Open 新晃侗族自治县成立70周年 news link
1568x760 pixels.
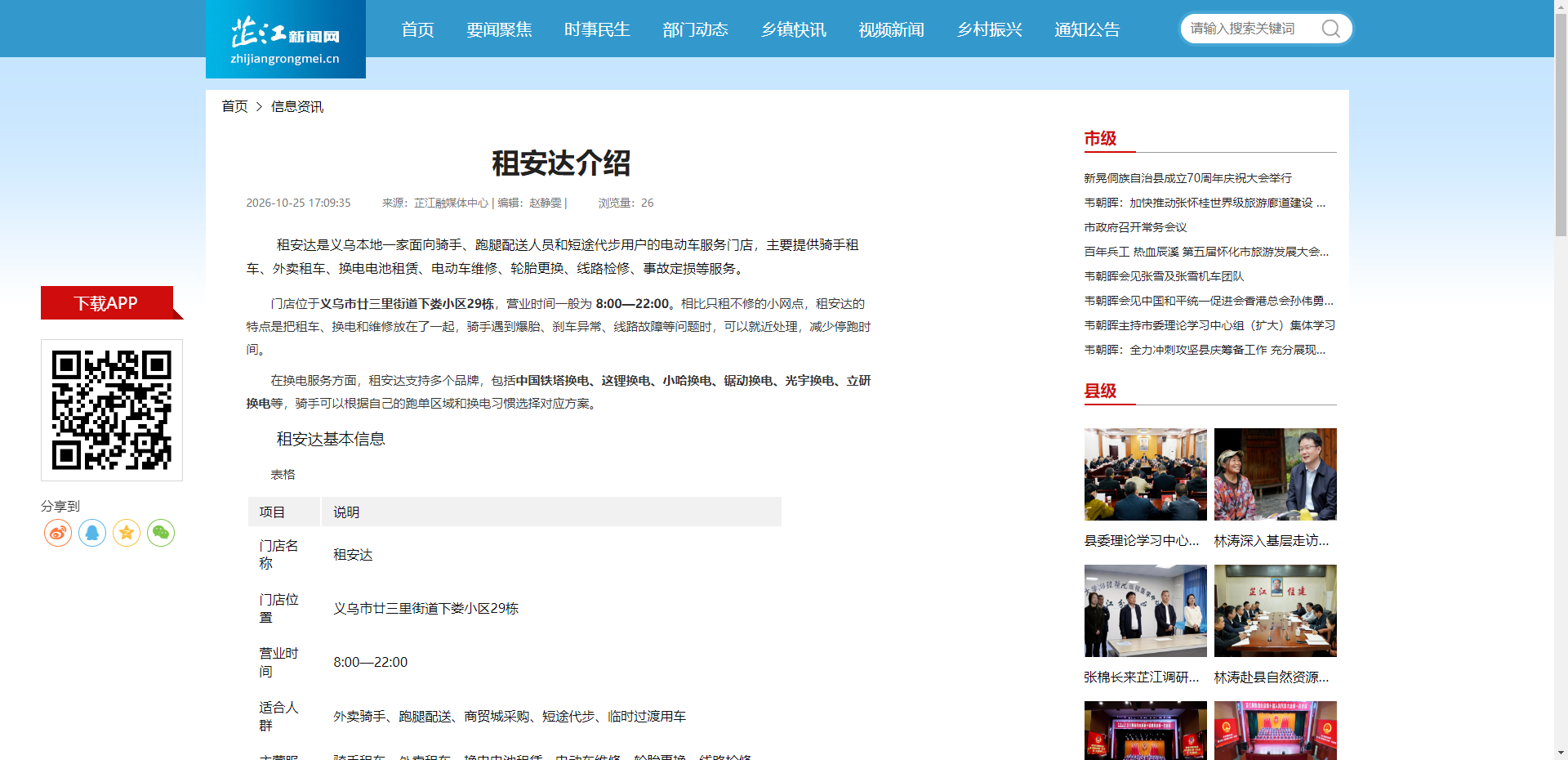click(1187, 178)
